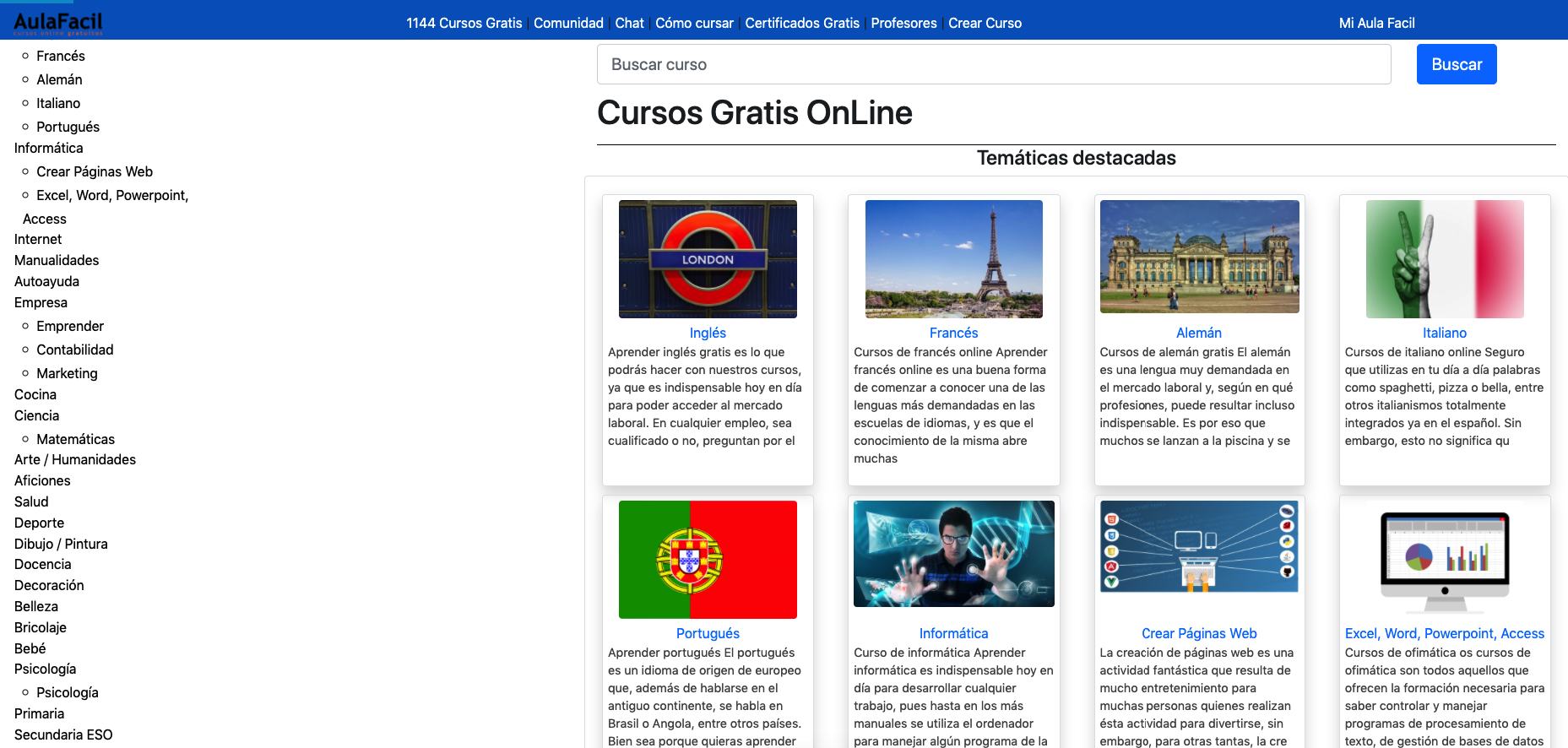Open the Mi Aula Facil link
Image resolution: width=1568 pixels, height=748 pixels.
pos(1376,23)
